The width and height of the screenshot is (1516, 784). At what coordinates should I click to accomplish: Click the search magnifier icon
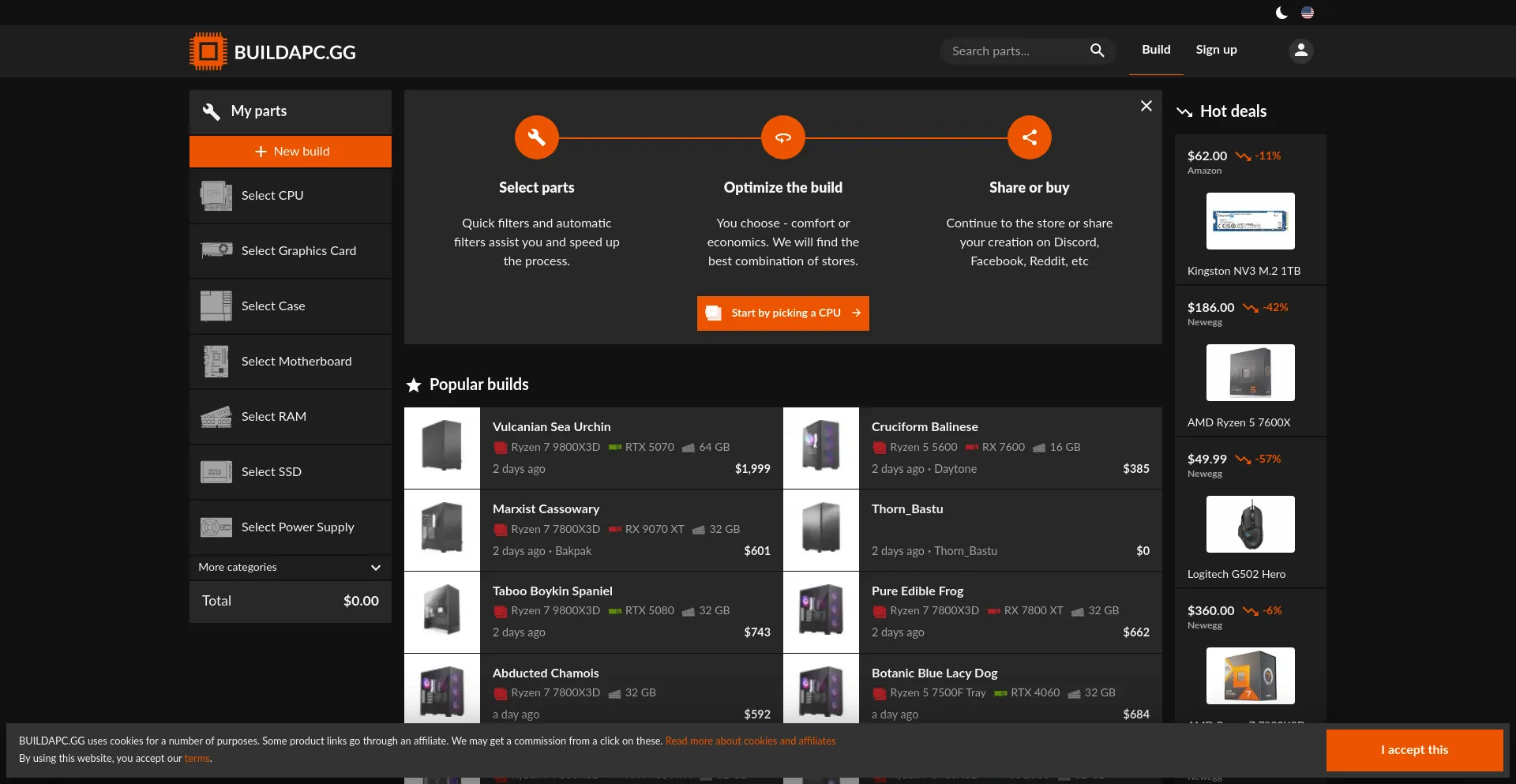(x=1097, y=51)
